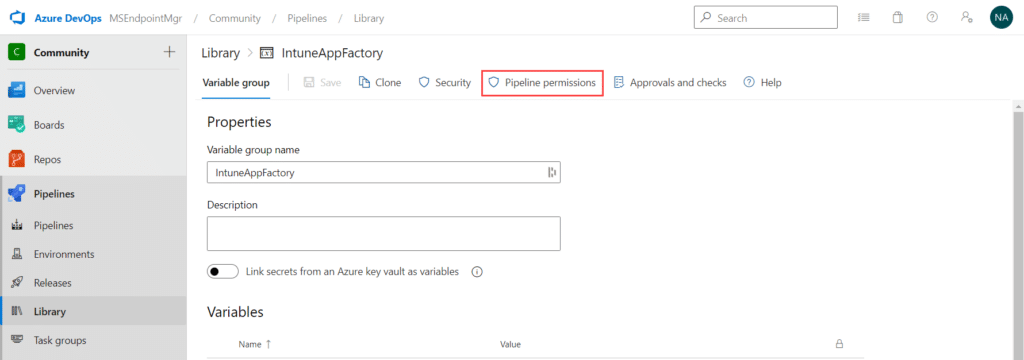Click the Environments icon in sidebar
Viewport: 1024px width, 360px height.
(x=18, y=254)
